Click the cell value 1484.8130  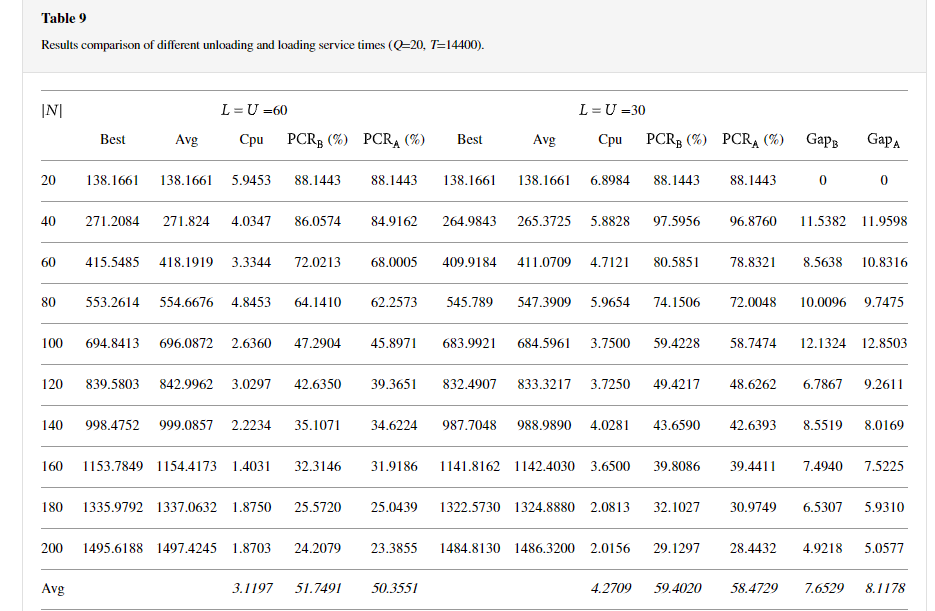[x=469, y=548]
